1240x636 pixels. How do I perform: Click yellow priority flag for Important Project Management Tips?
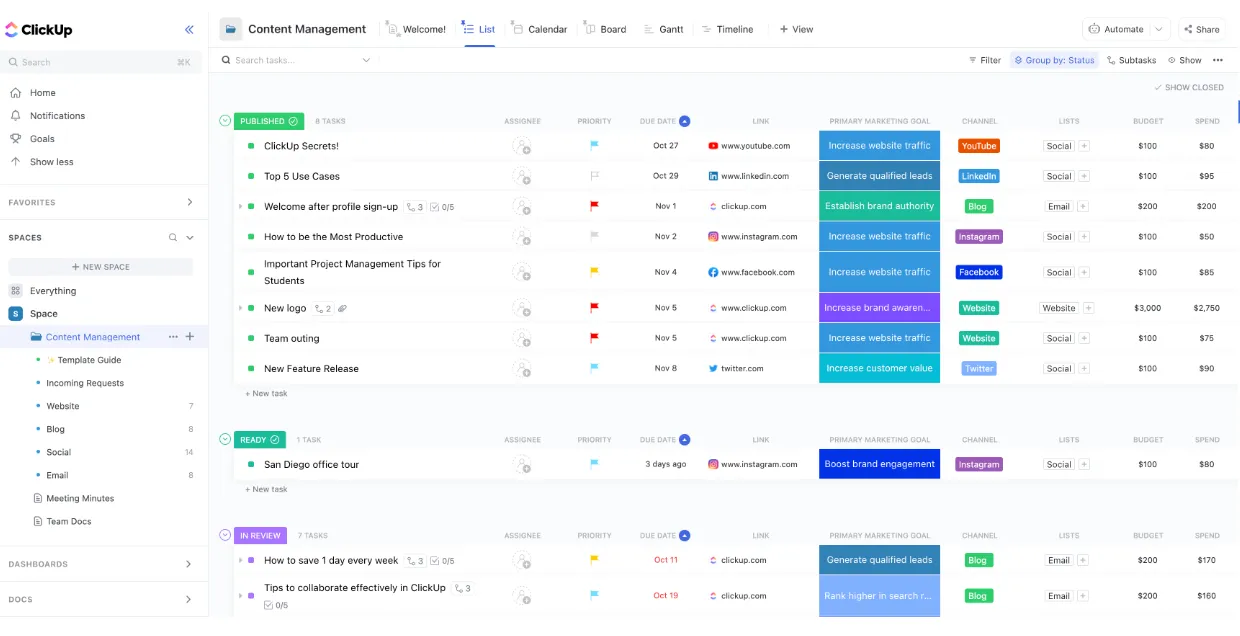click(594, 272)
